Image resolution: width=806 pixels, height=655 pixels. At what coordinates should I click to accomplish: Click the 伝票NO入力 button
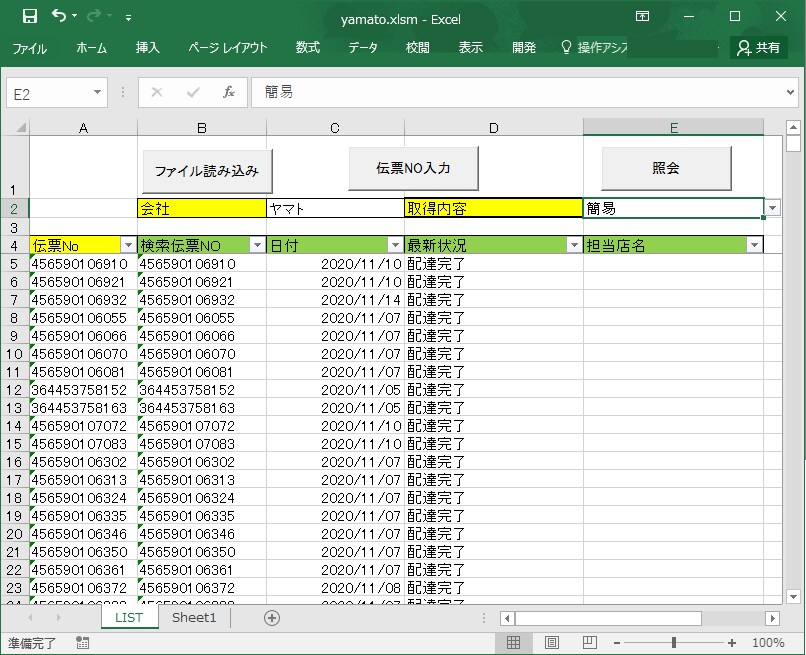point(413,168)
